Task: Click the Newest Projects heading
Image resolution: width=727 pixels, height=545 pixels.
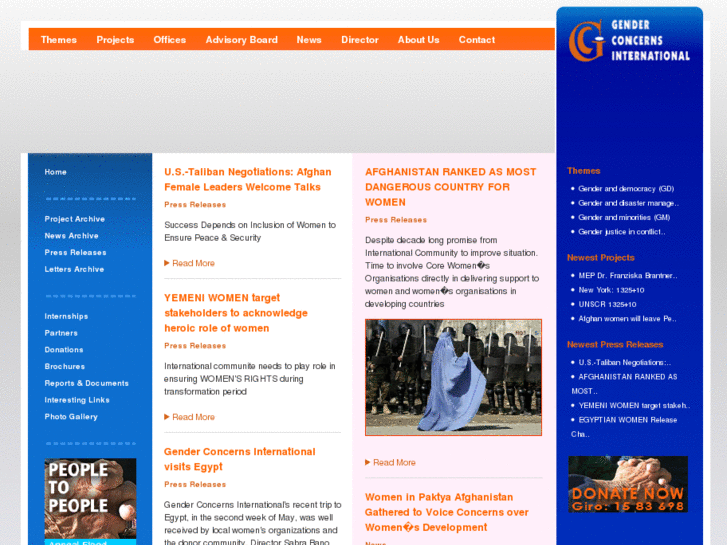Action: coord(600,257)
